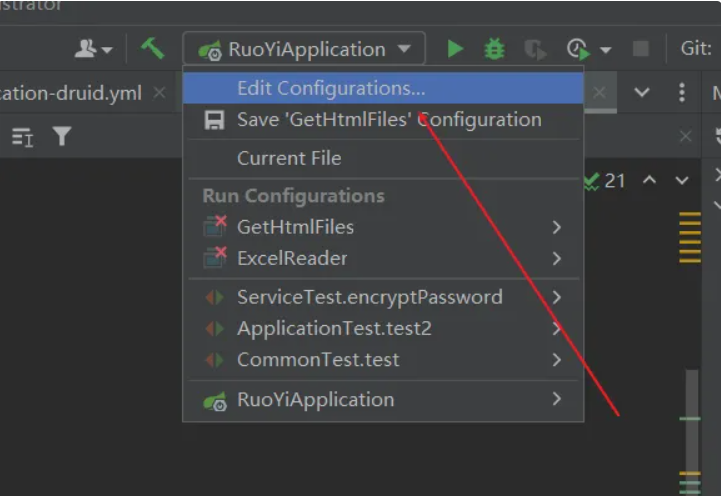
Task: Select ServiceTest.encryptPassword configuration
Action: click(383, 297)
